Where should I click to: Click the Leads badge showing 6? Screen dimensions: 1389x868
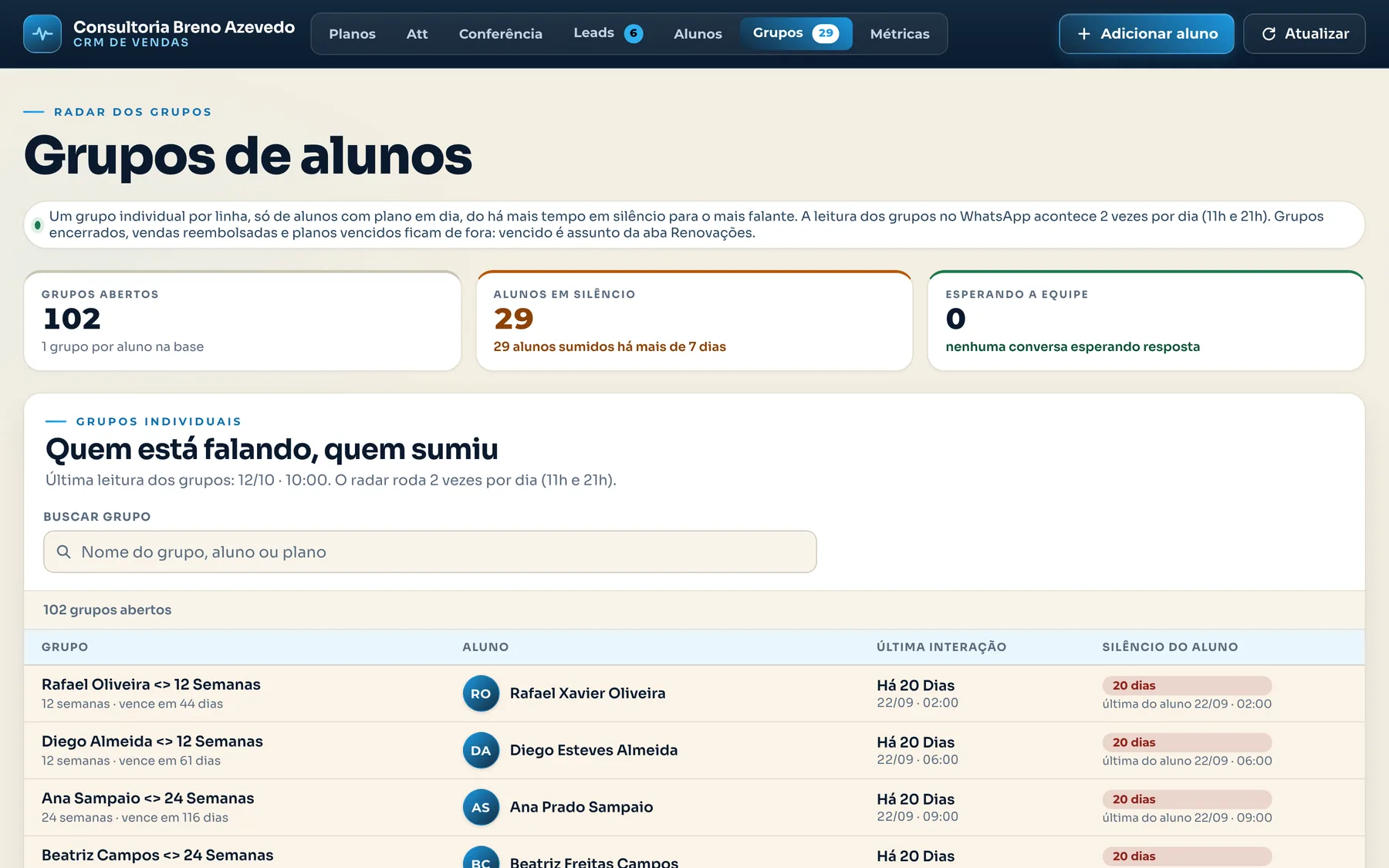(634, 33)
